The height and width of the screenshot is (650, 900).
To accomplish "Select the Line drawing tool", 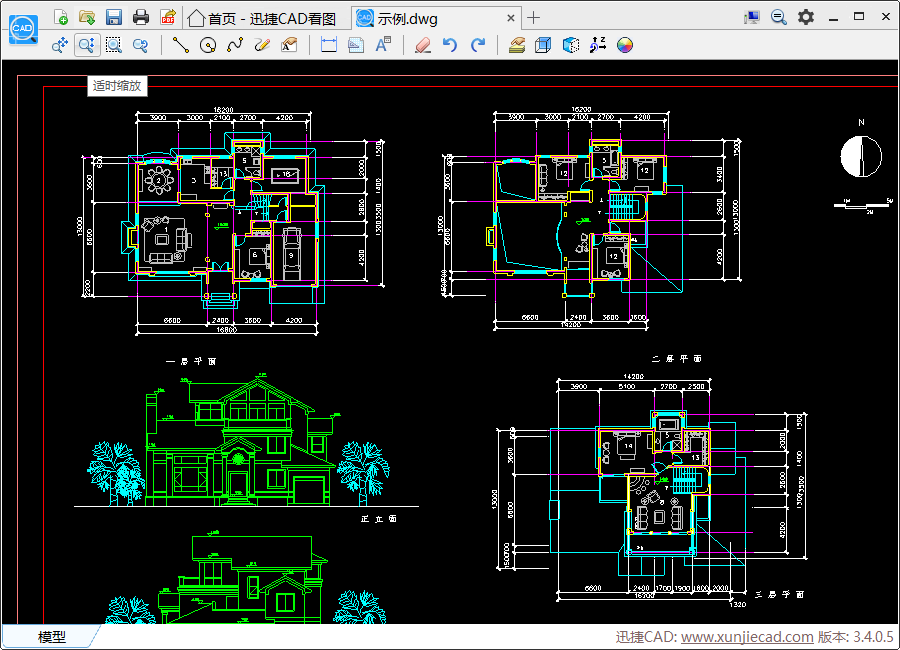I will click(x=181, y=45).
